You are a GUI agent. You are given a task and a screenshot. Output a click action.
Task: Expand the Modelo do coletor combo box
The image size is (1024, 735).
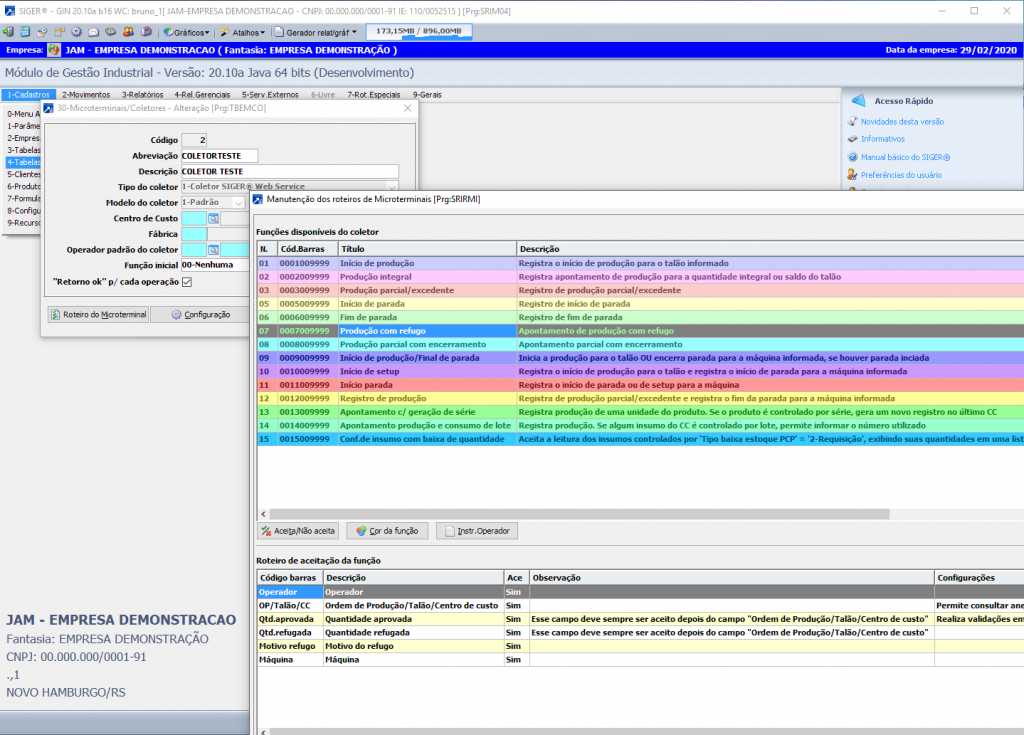tap(239, 202)
